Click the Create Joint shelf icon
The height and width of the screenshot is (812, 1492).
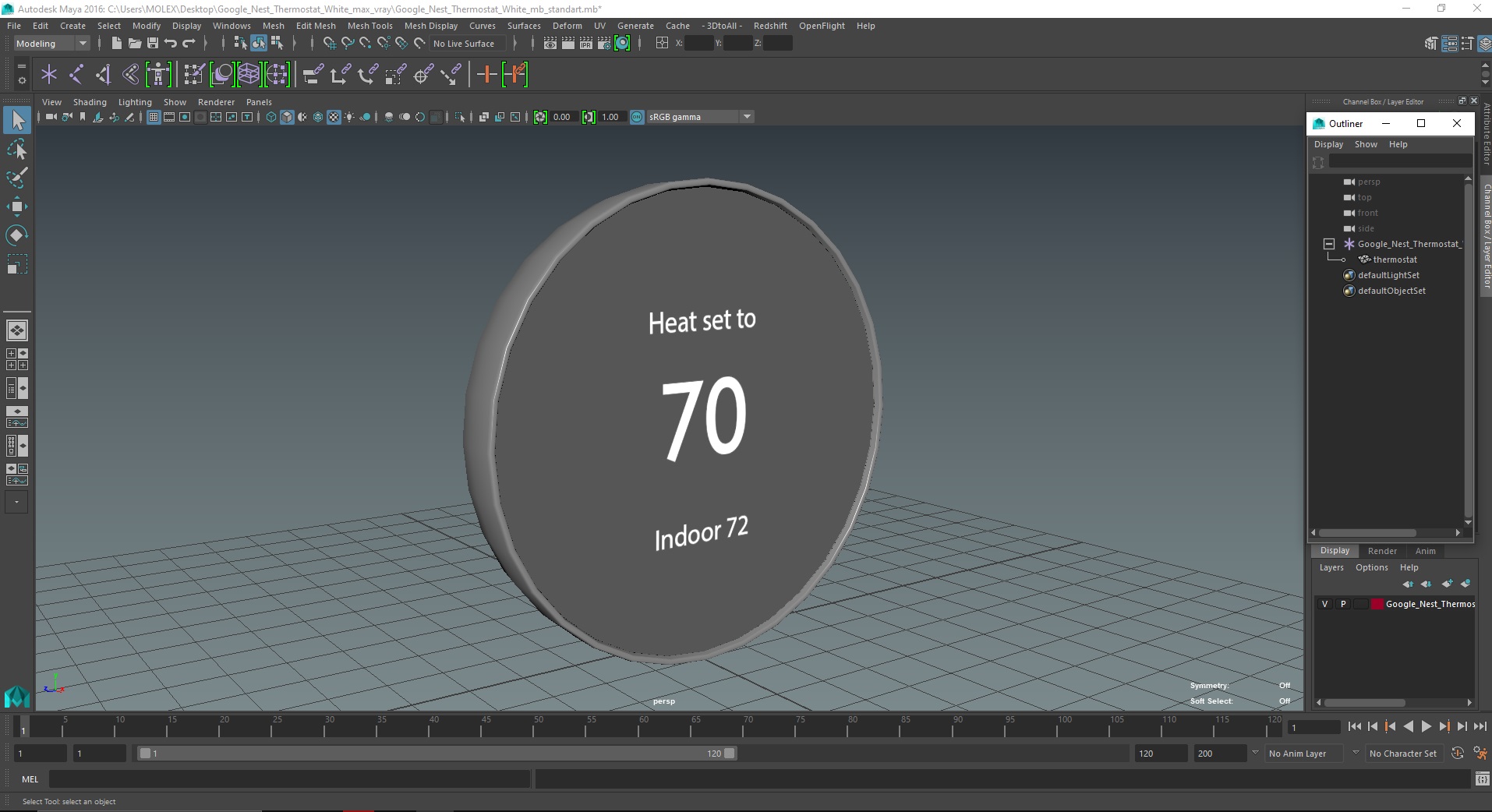[76, 75]
